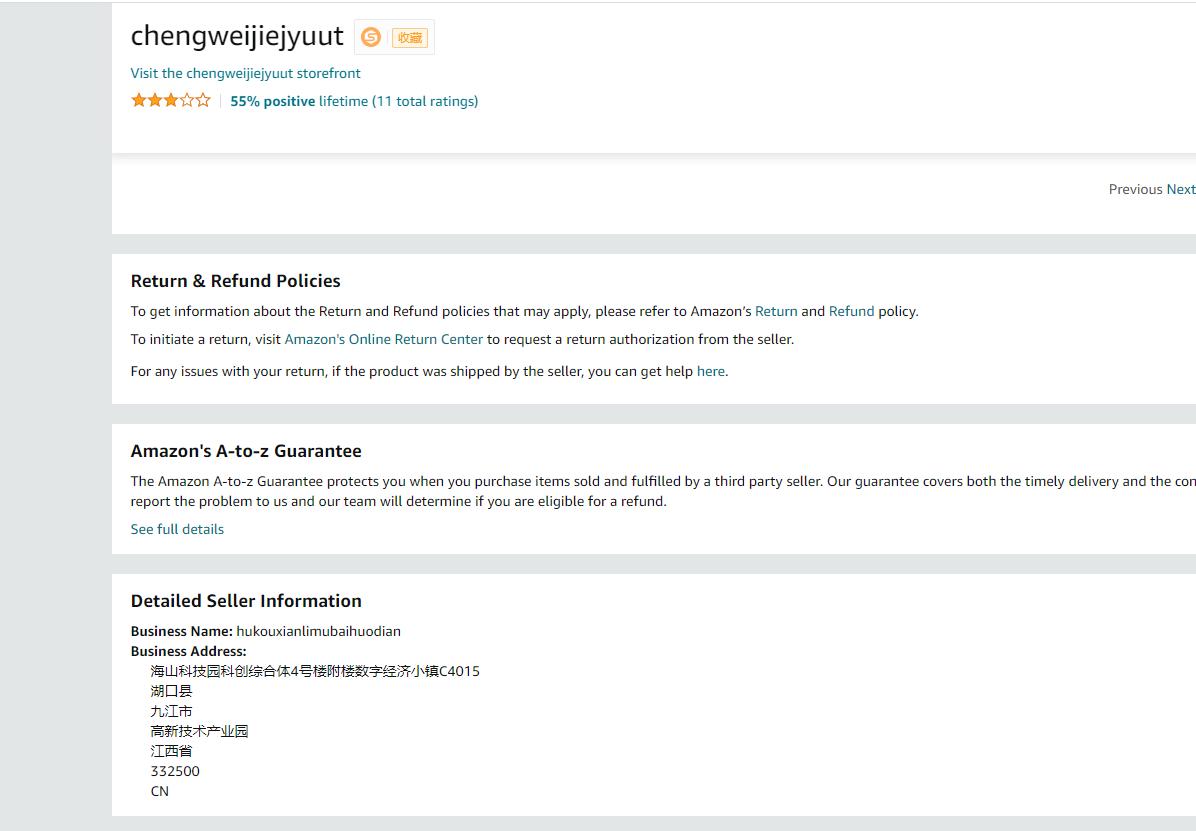This screenshot has width=1196, height=831.
Task: Click the Amazon's A-to-z Guarantee heading
Action: pos(246,451)
